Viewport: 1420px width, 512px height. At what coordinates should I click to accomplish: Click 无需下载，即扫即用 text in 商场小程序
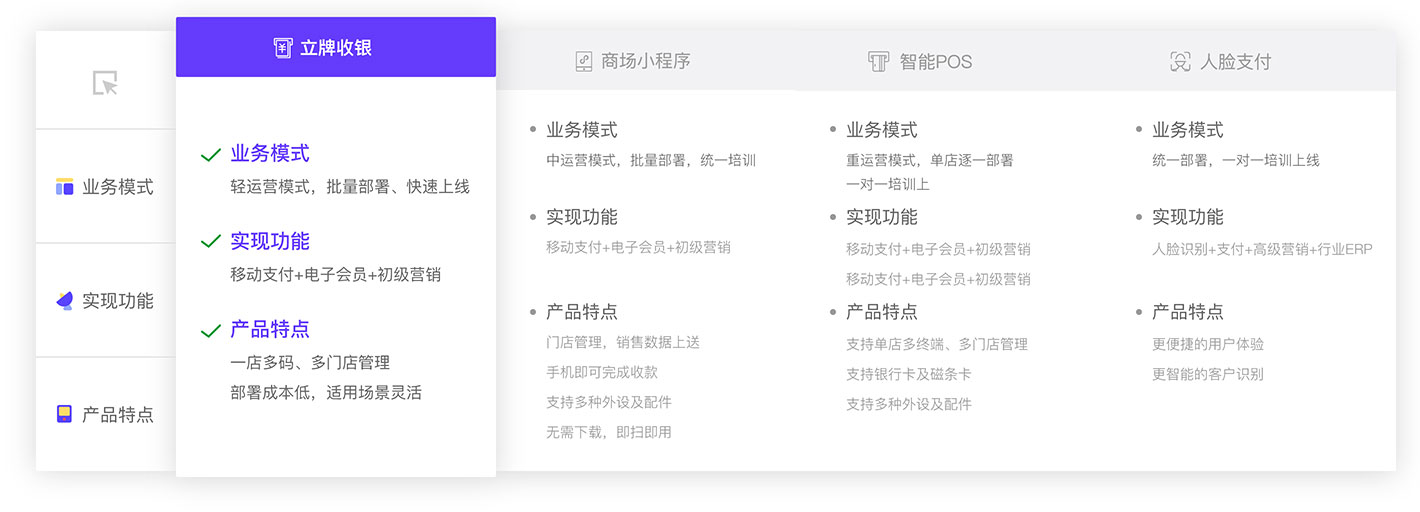(x=609, y=432)
